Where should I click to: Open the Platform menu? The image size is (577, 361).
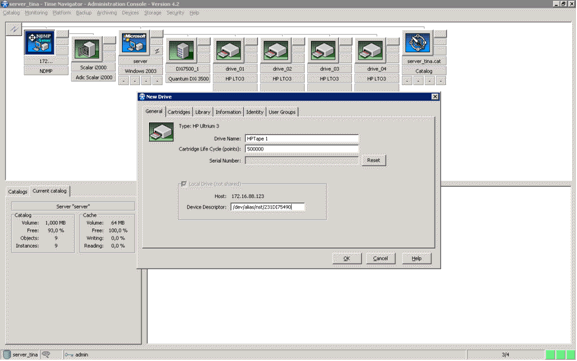point(61,13)
